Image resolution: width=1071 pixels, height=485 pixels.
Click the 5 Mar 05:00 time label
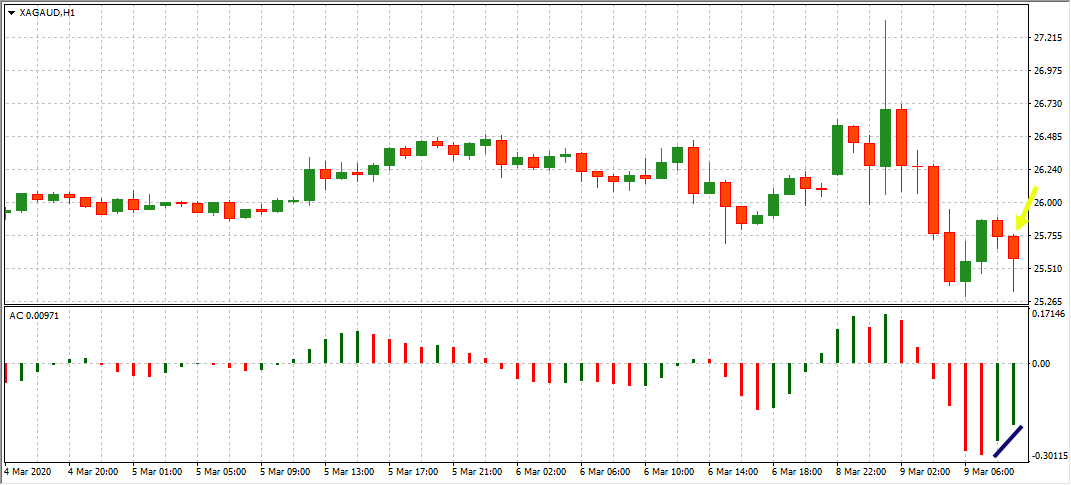219,472
